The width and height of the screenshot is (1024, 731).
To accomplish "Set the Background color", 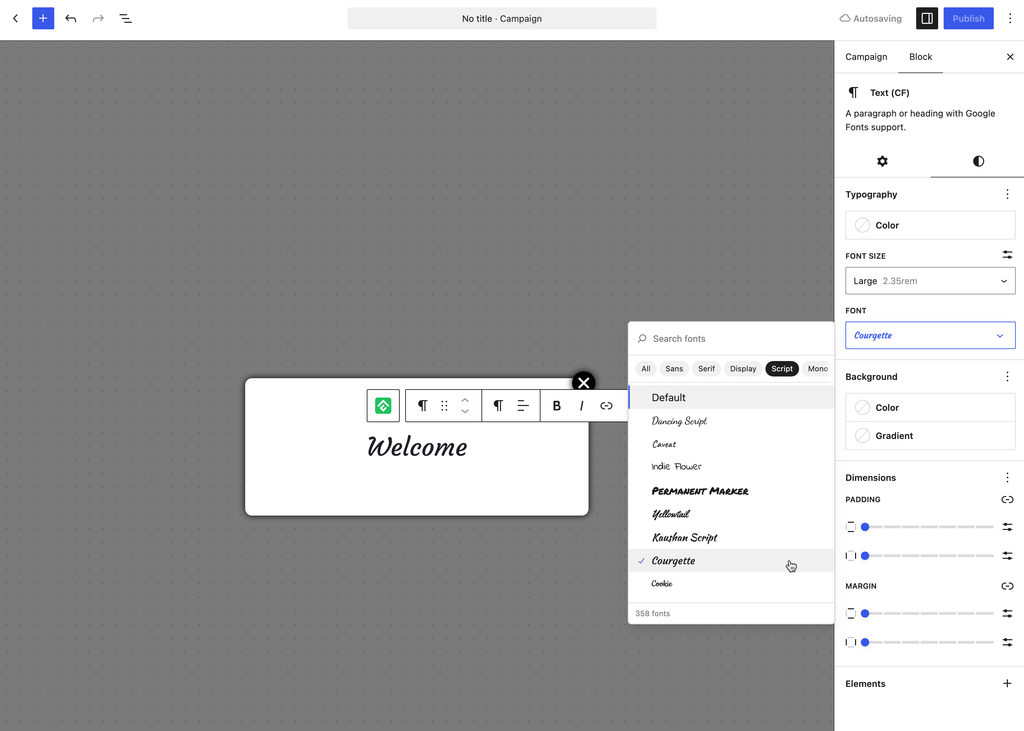I will (x=930, y=407).
